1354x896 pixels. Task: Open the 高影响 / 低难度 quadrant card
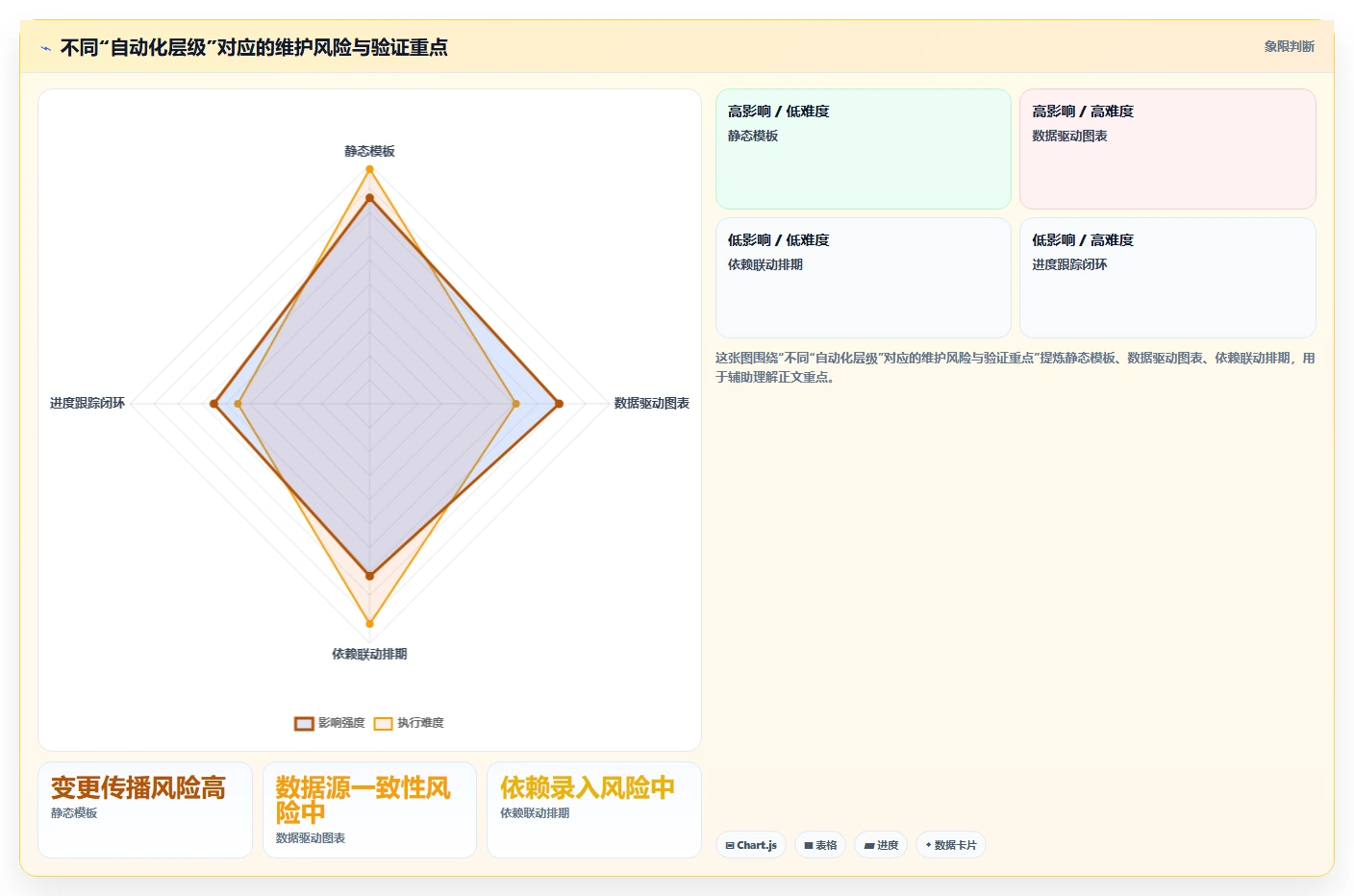864,149
